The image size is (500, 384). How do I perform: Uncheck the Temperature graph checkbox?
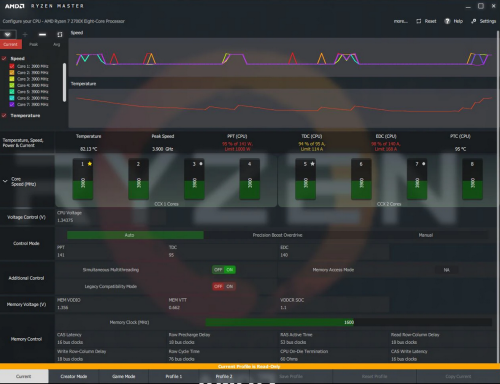[x=4, y=115]
